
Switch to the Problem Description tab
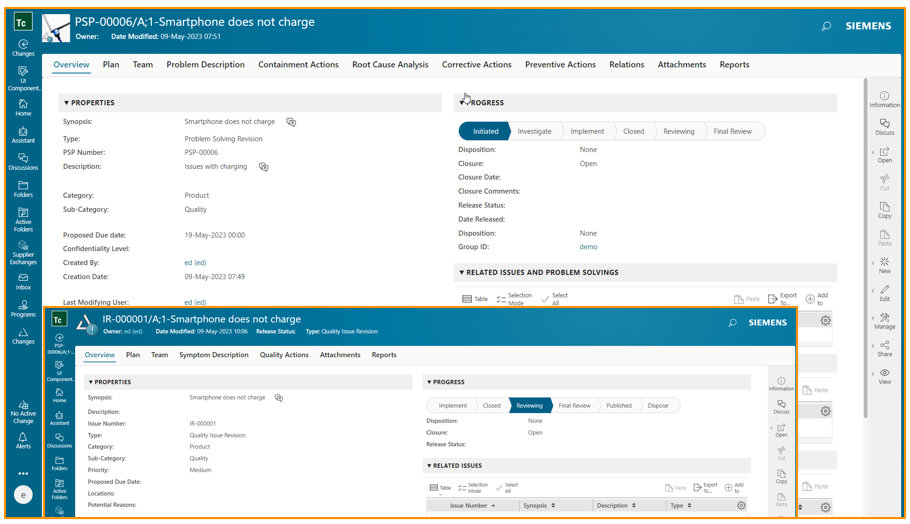pyautogui.click(x=205, y=64)
